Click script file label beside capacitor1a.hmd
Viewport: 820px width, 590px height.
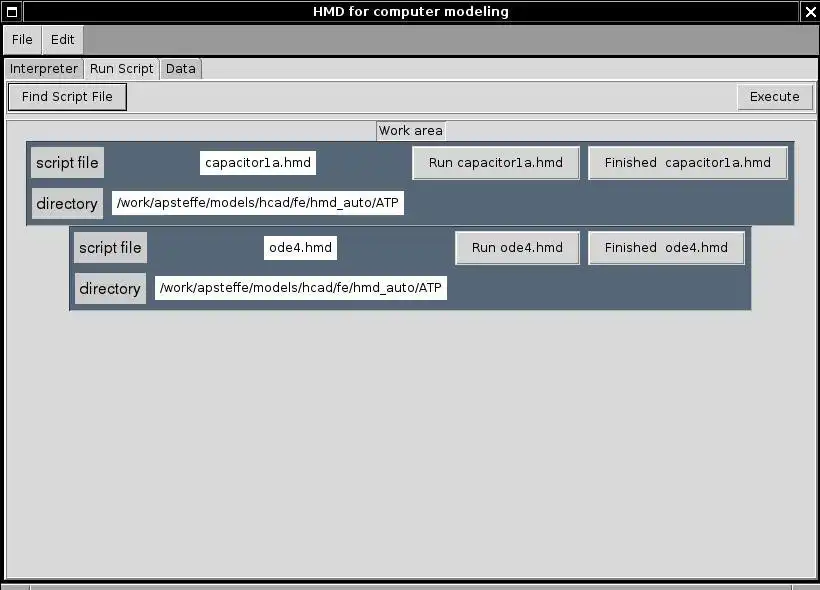pyautogui.click(x=67, y=163)
